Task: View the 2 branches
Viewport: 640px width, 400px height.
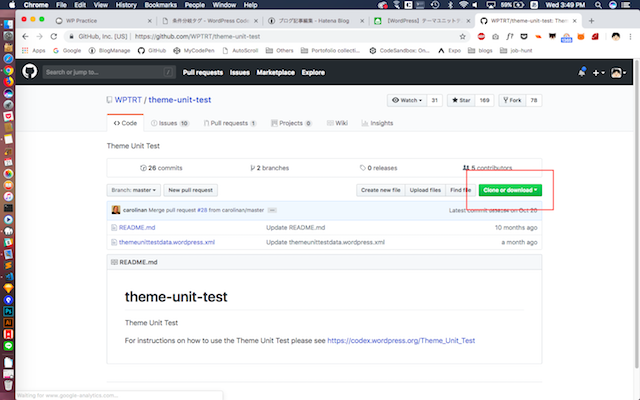Action: (269, 168)
